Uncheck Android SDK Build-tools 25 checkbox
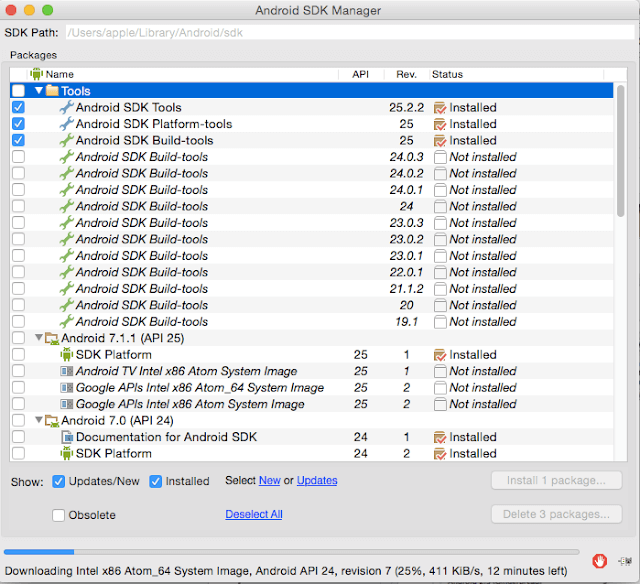Screen dimensions: 640x584 [x=18, y=140]
